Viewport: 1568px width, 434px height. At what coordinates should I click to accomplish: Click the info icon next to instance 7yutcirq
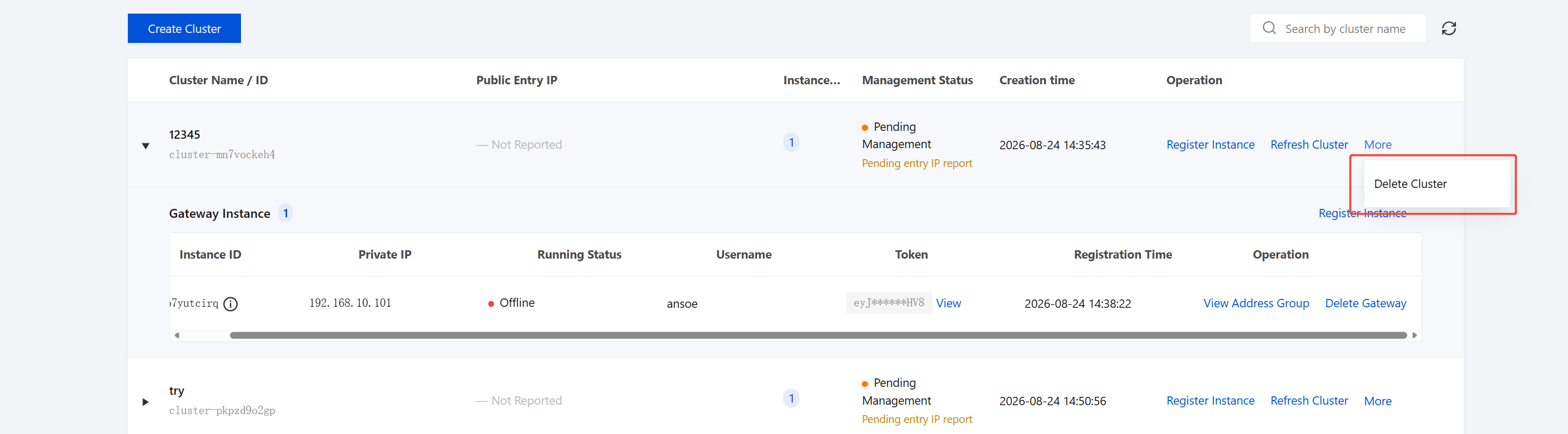[x=231, y=304]
